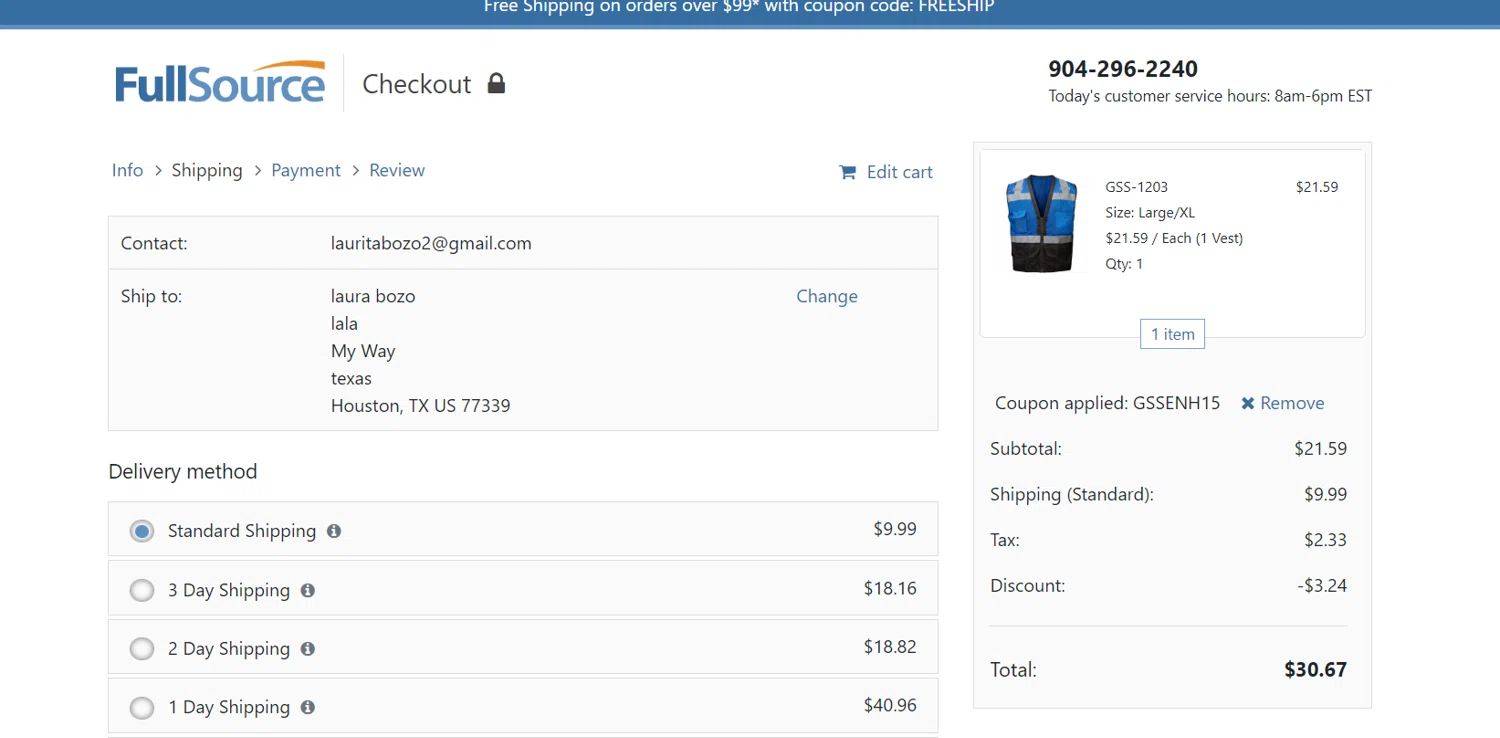Choose the 3 Day Shipping option

[142, 590]
